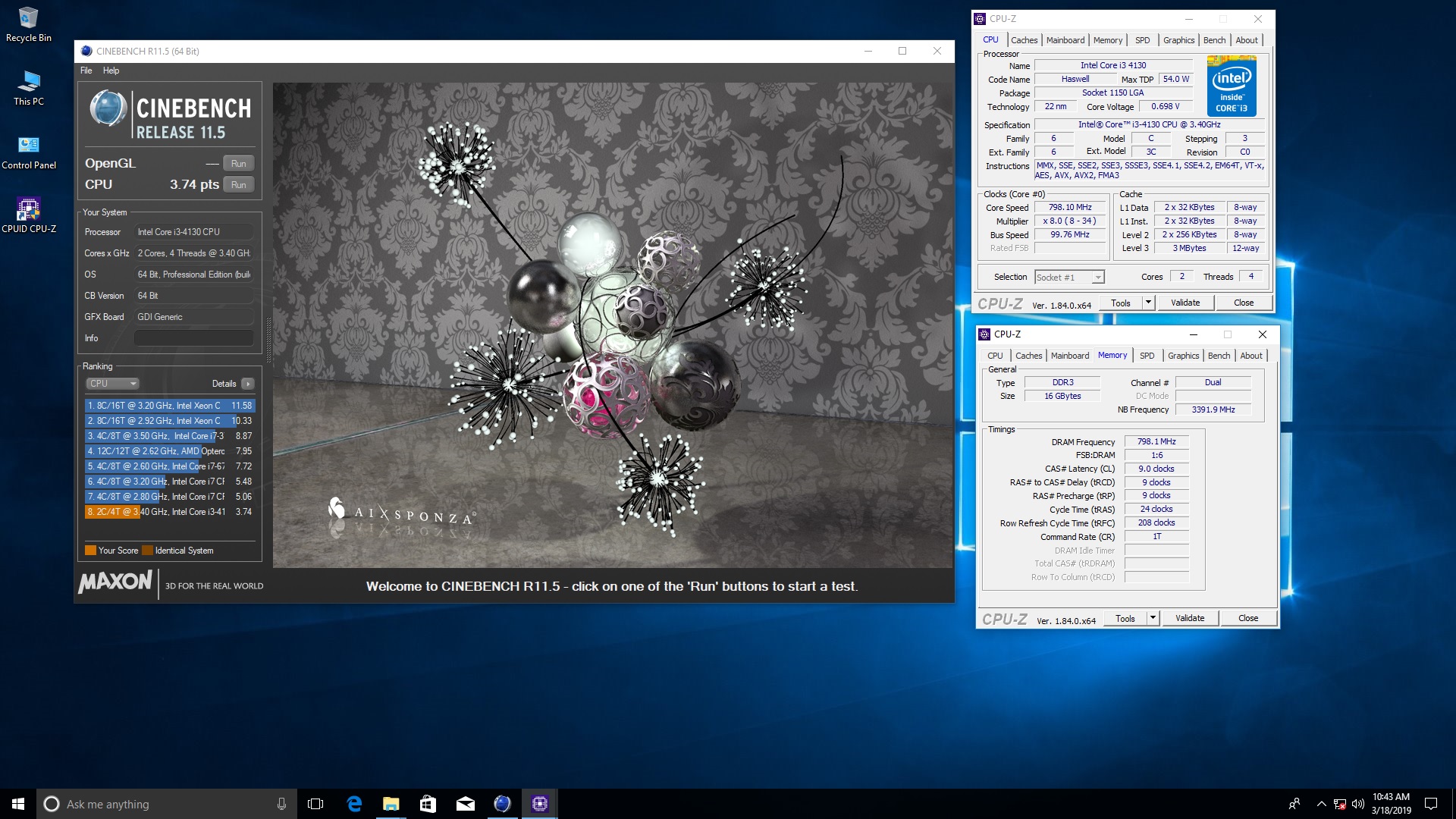This screenshot has height=819, width=1456.
Task: Switch to SPD tab in top CPU-Z
Action: coord(1142,40)
